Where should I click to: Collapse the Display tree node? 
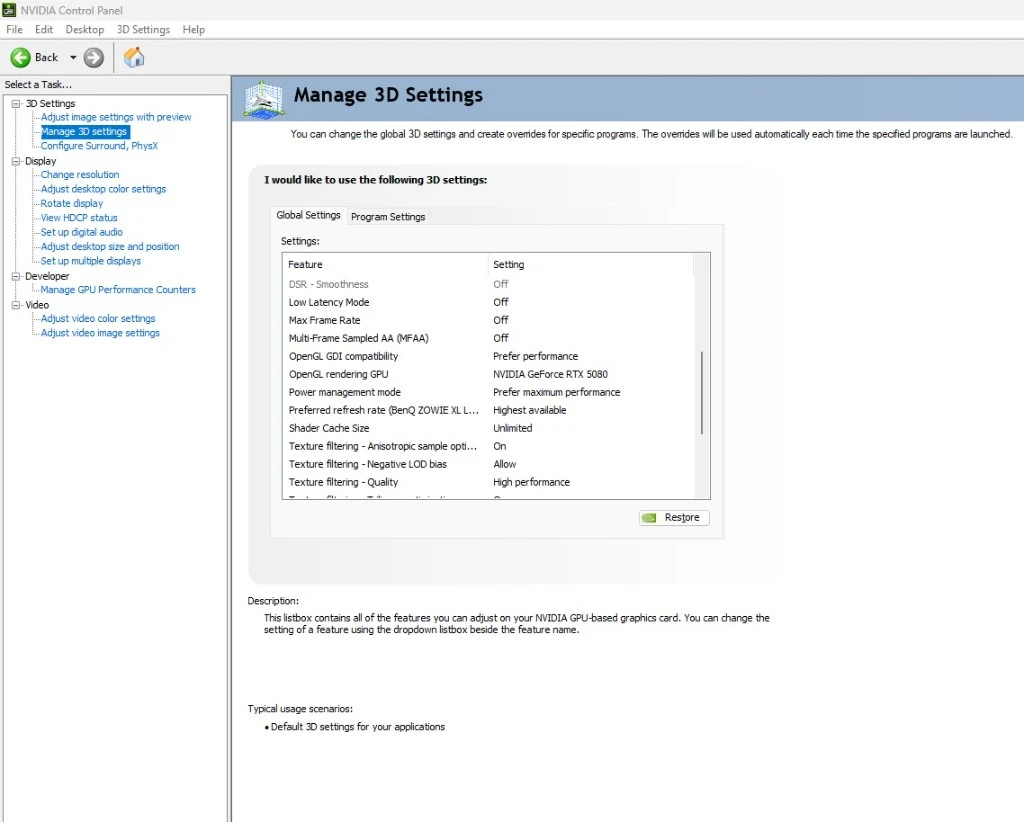tap(16, 161)
